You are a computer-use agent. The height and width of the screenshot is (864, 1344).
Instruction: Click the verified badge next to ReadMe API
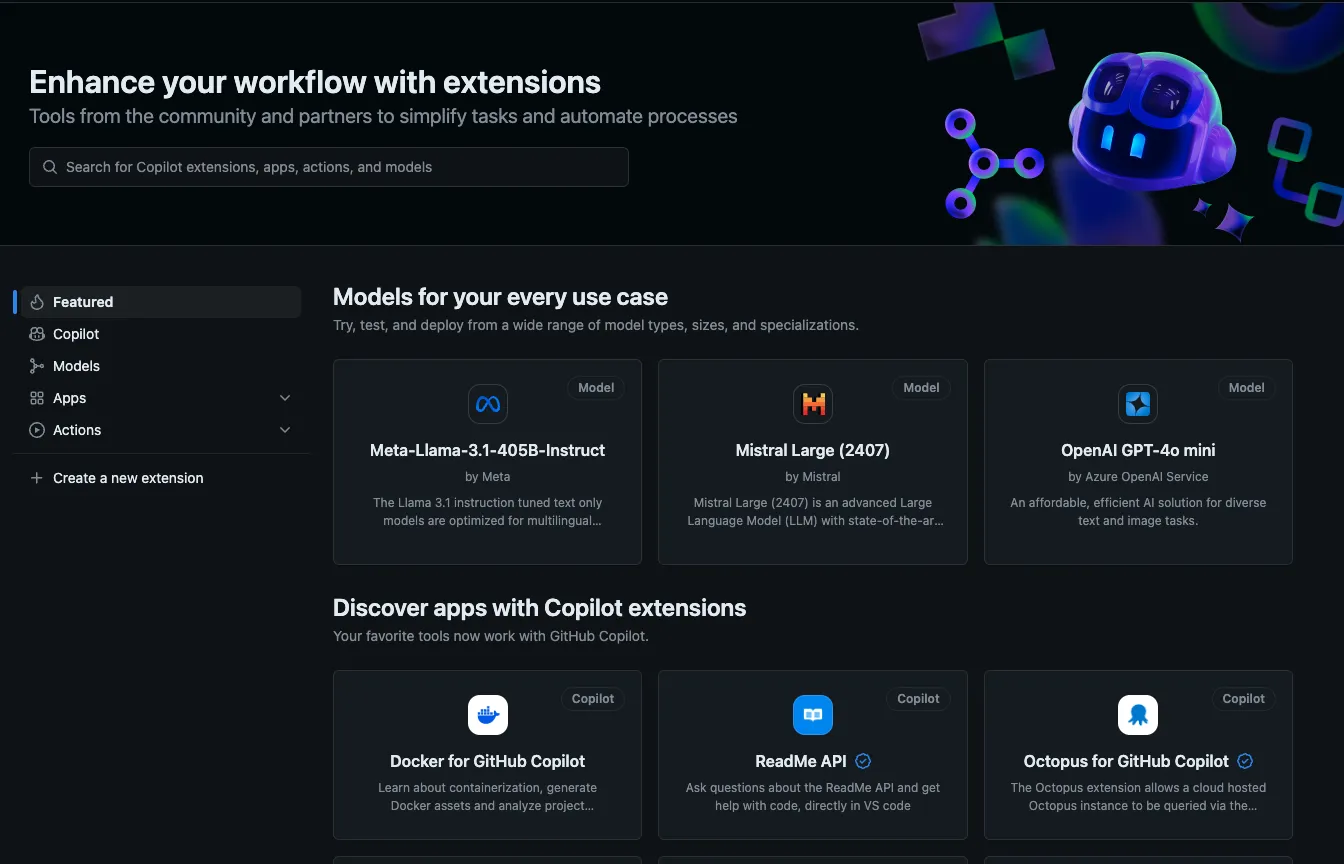pos(862,761)
